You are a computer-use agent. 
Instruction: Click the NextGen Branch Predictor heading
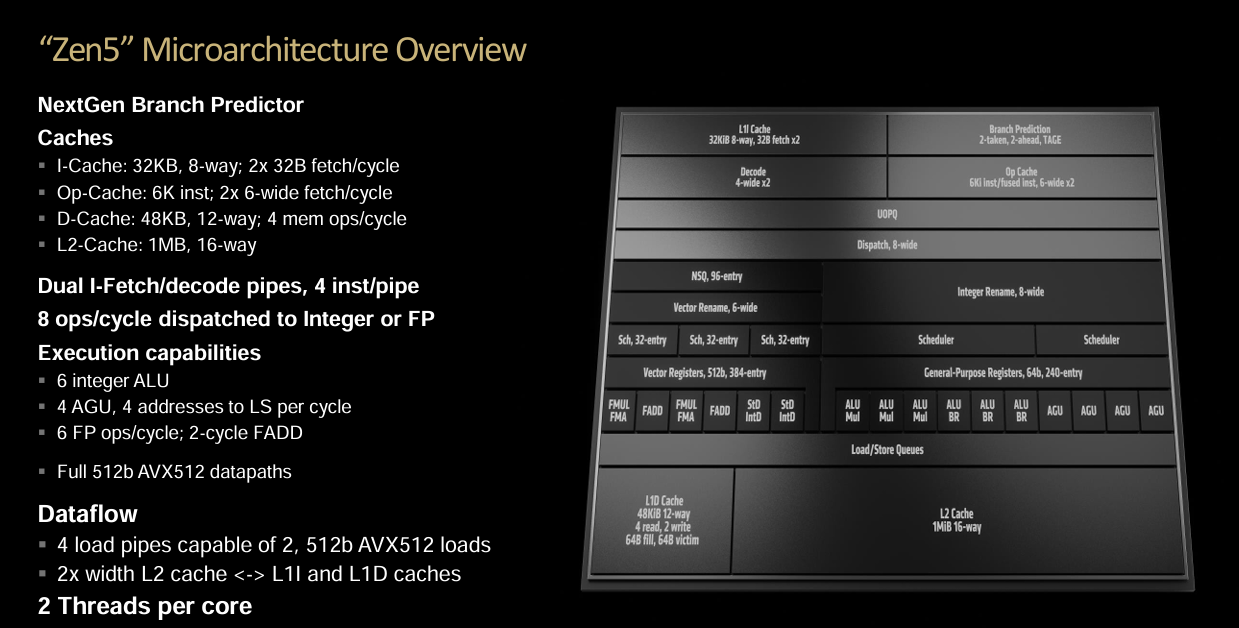tap(170, 104)
